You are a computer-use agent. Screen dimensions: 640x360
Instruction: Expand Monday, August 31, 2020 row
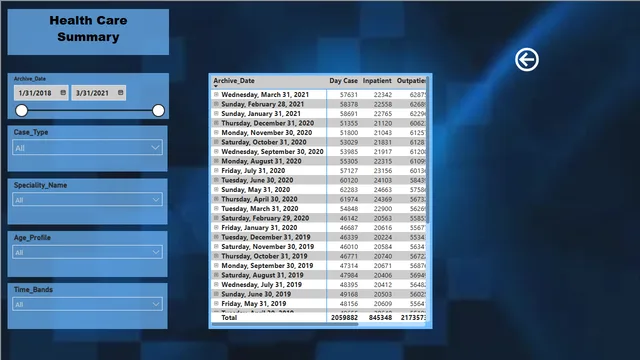tap(216, 161)
